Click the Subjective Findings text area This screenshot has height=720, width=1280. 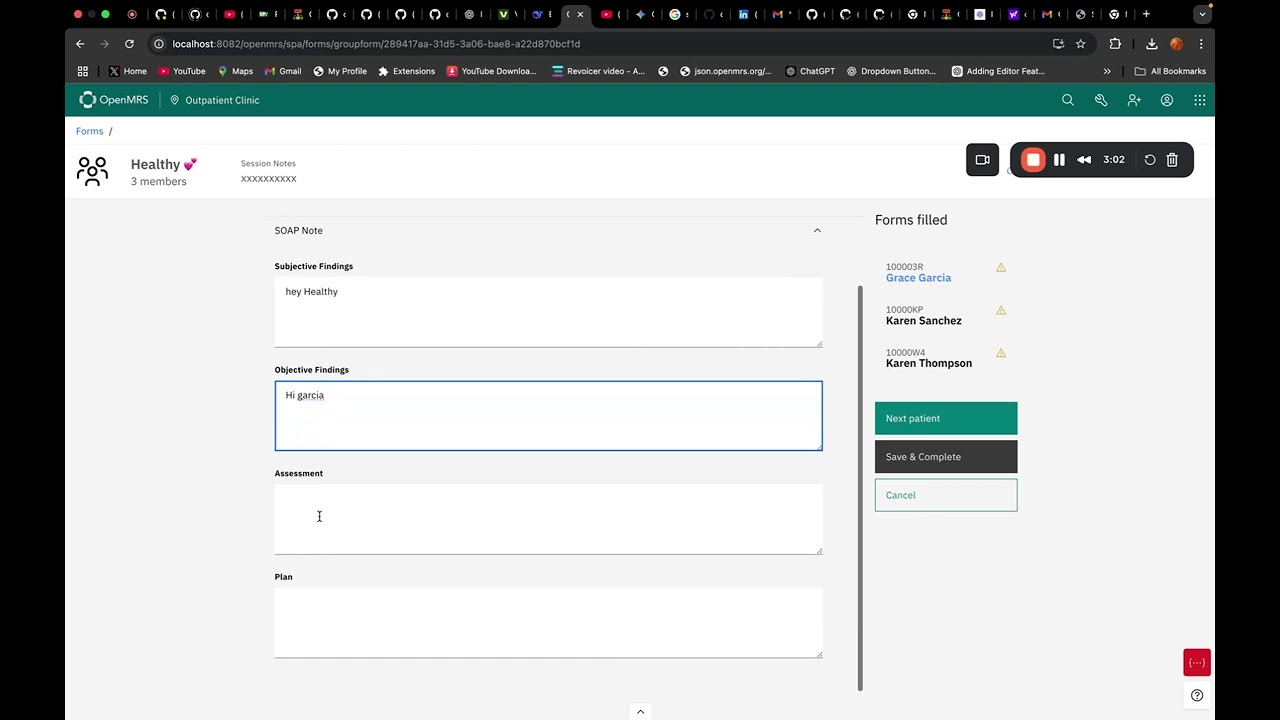coord(548,313)
